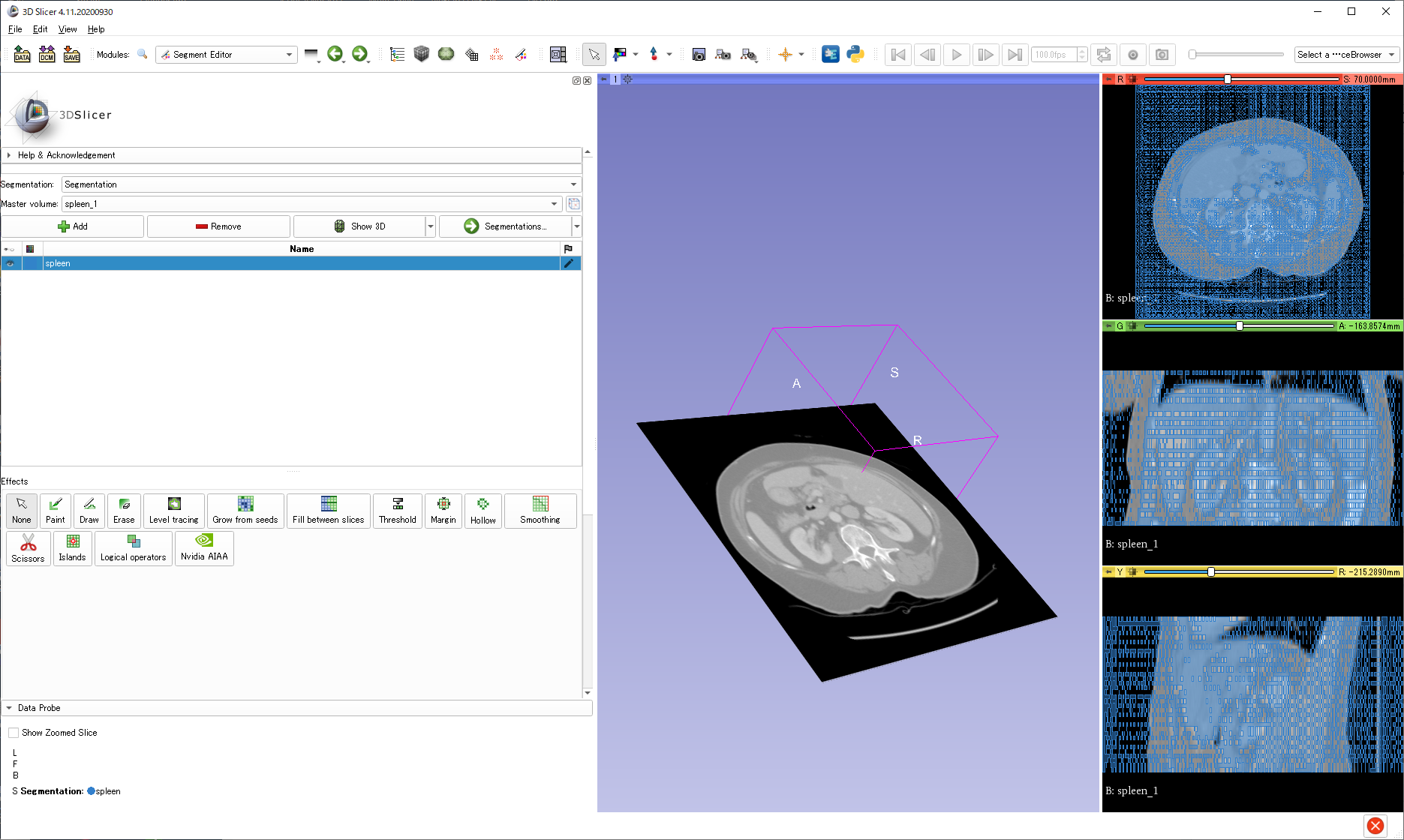Open the Segmentations button dropdown arrow
Image resolution: width=1404 pixels, height=840 pixels.
coord(576,226)
